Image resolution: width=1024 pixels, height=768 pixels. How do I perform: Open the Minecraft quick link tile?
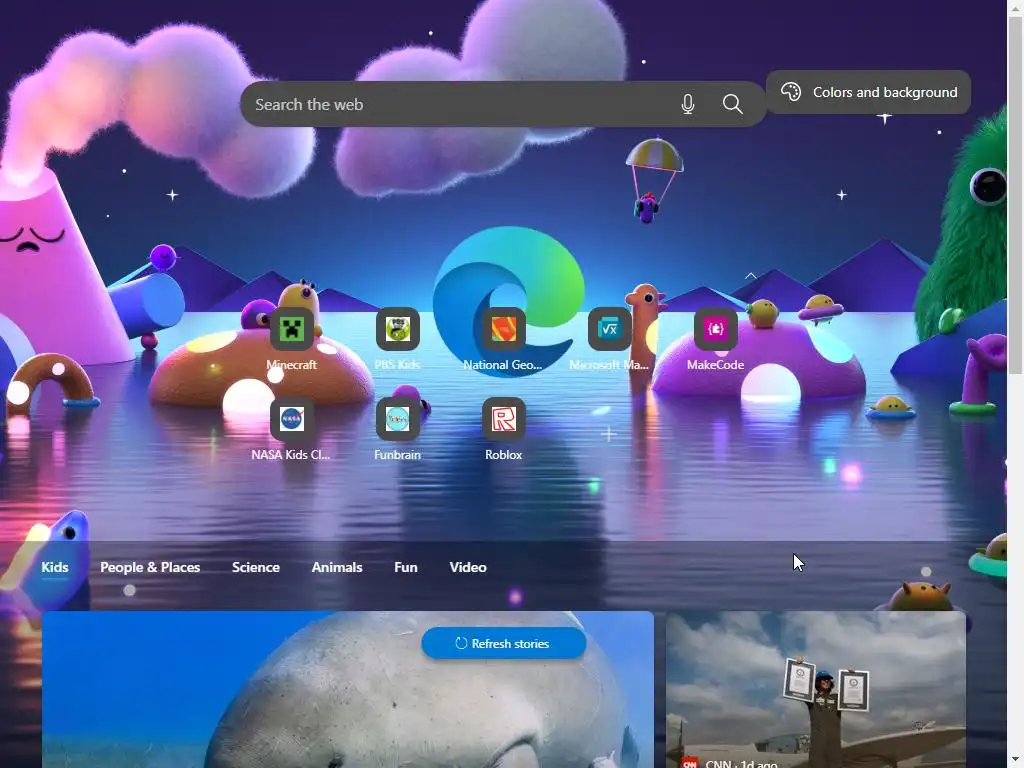point(291,329)
